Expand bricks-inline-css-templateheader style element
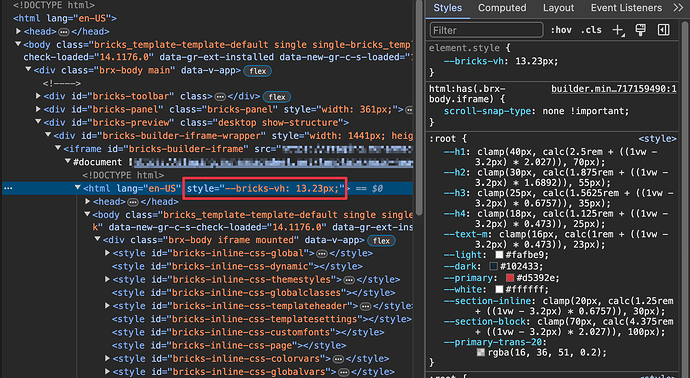 (107, 305)
